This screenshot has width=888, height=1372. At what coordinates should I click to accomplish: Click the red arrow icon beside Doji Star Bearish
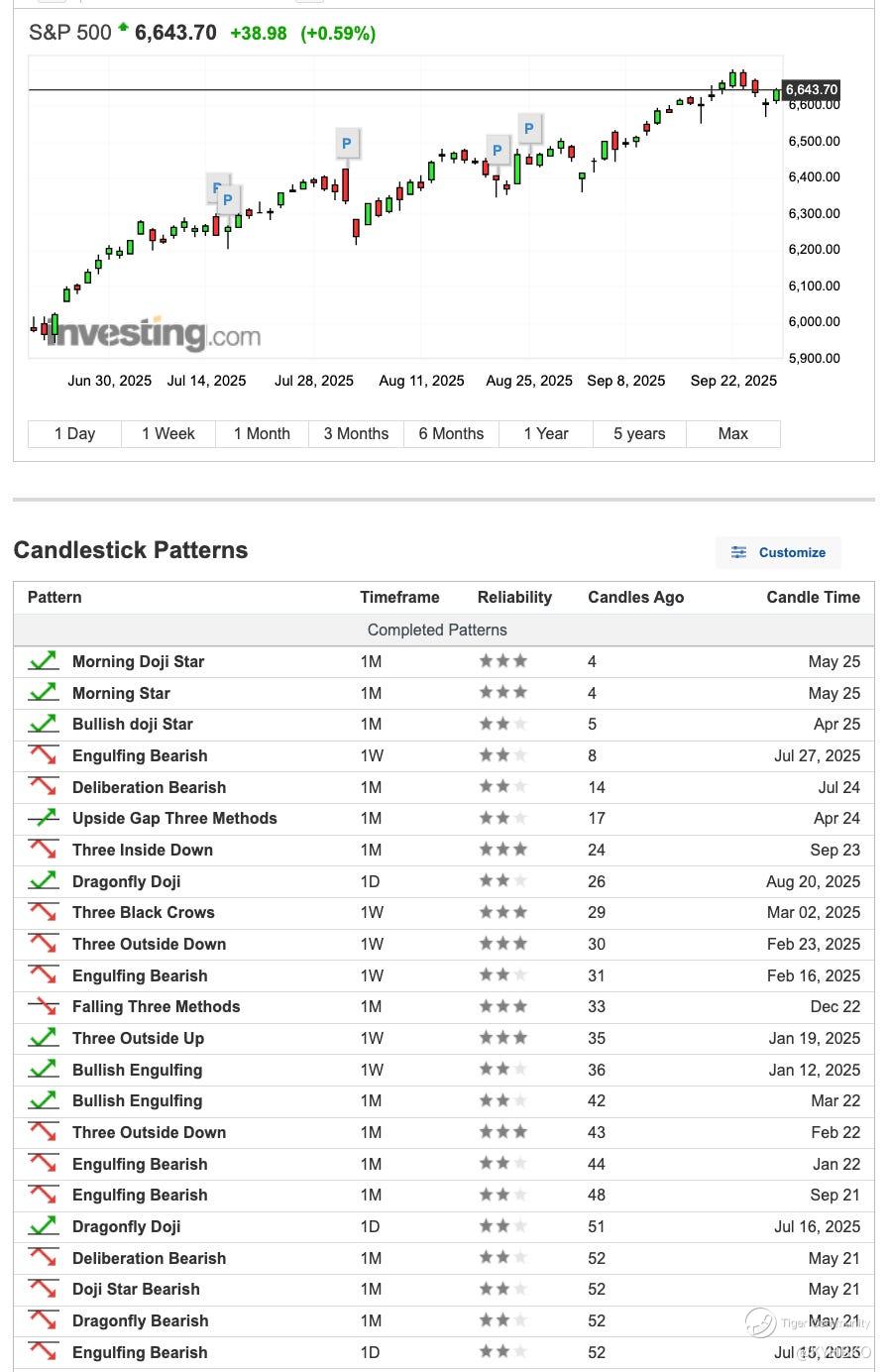[43, 1289]
